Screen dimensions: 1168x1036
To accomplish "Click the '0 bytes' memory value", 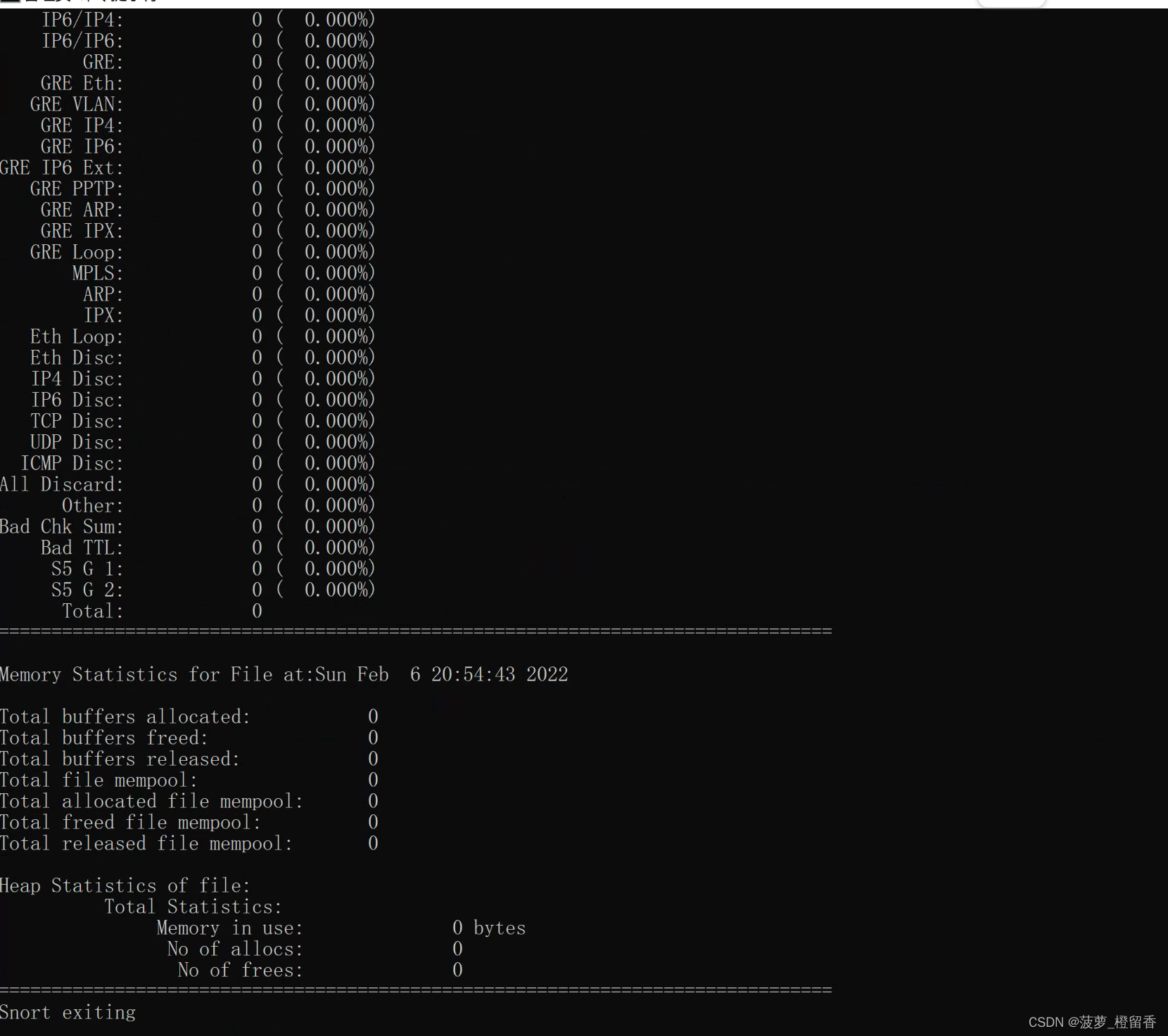I will pos(489,928).
